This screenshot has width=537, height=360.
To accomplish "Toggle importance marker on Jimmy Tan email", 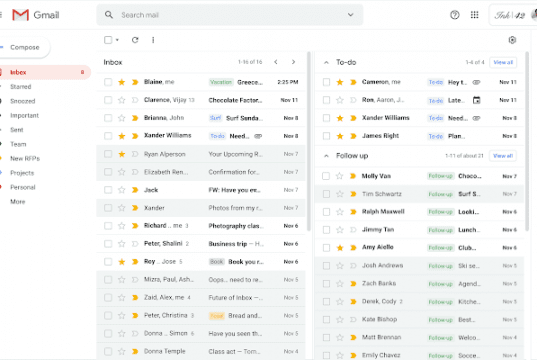I will 353,230.
